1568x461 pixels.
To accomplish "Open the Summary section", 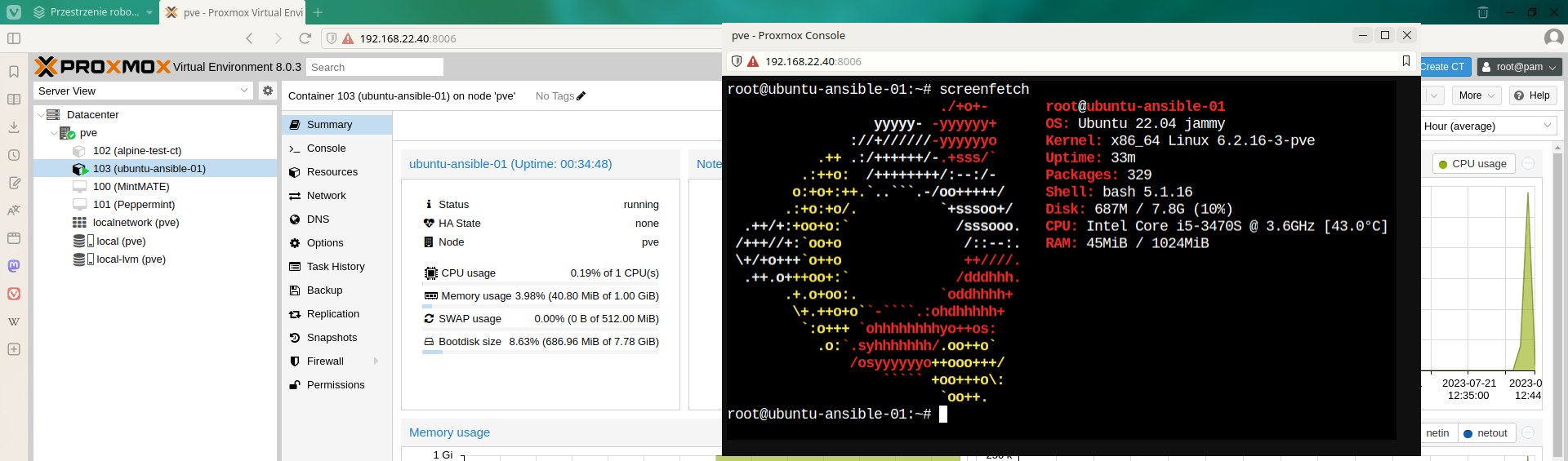I will coord(337,125).
